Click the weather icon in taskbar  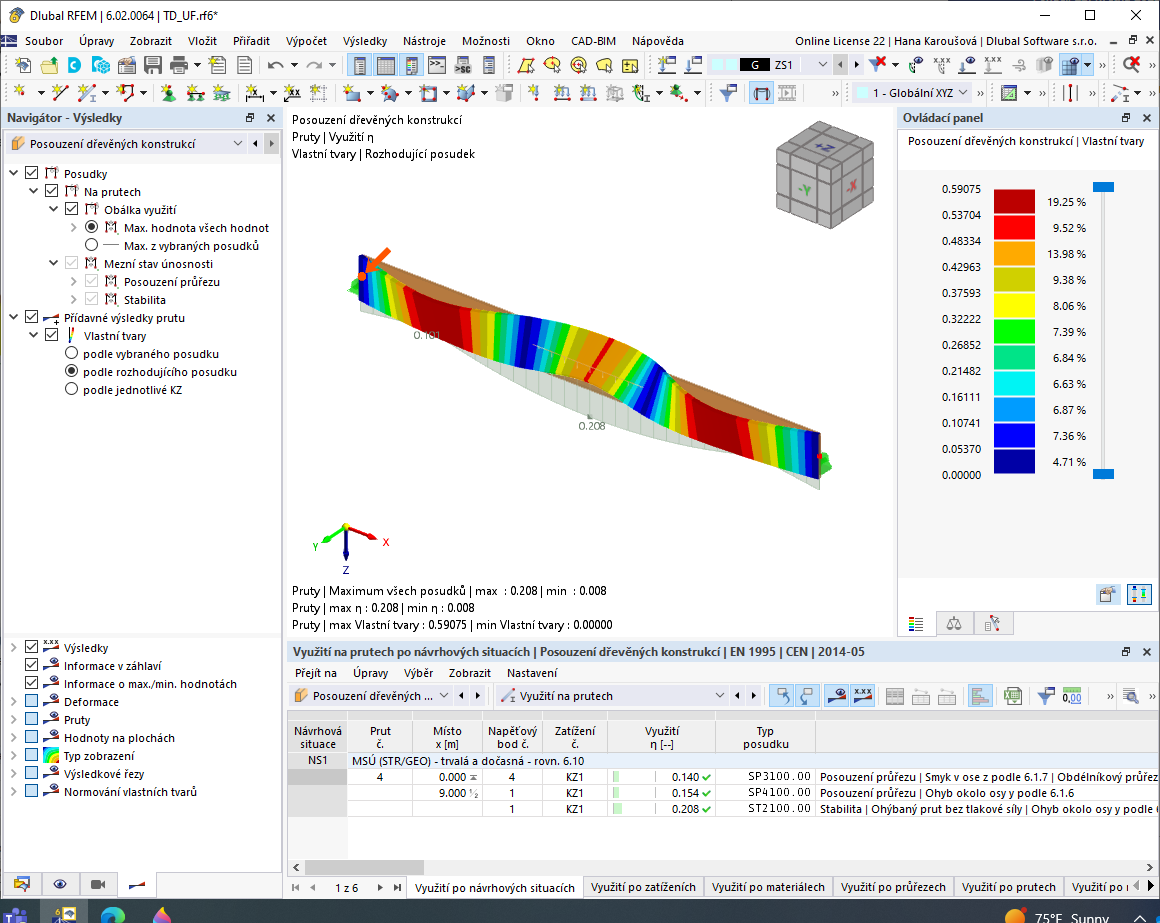(x=1015, y=917)
